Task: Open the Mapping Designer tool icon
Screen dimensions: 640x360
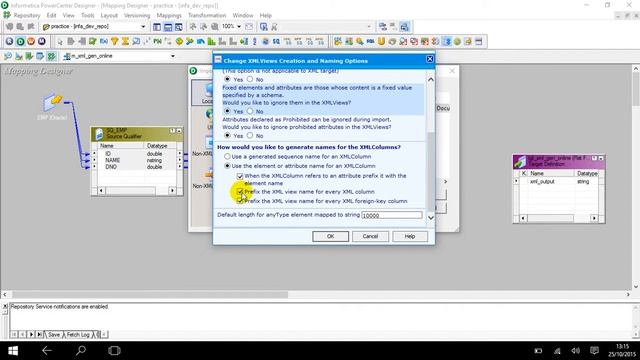Action: tap(51, 56)
